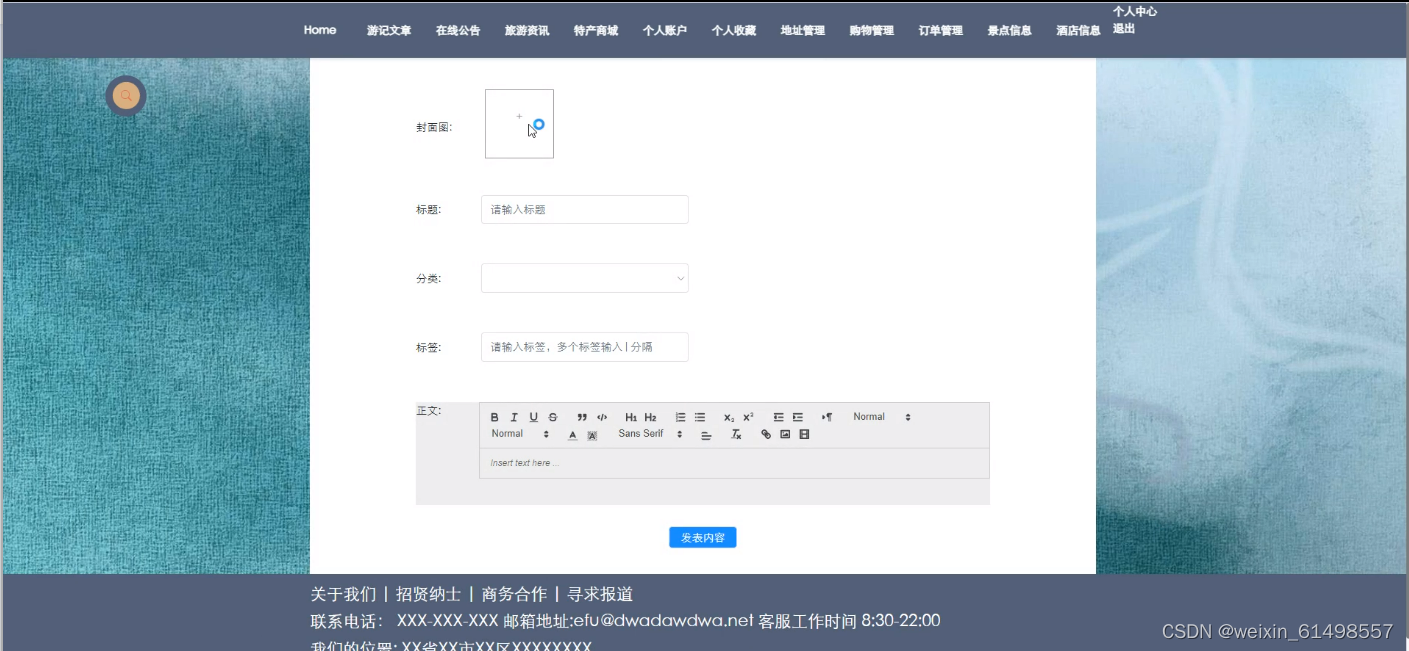Apply subscript formatting
This screenshot has width=1409, height=651.
729,417
